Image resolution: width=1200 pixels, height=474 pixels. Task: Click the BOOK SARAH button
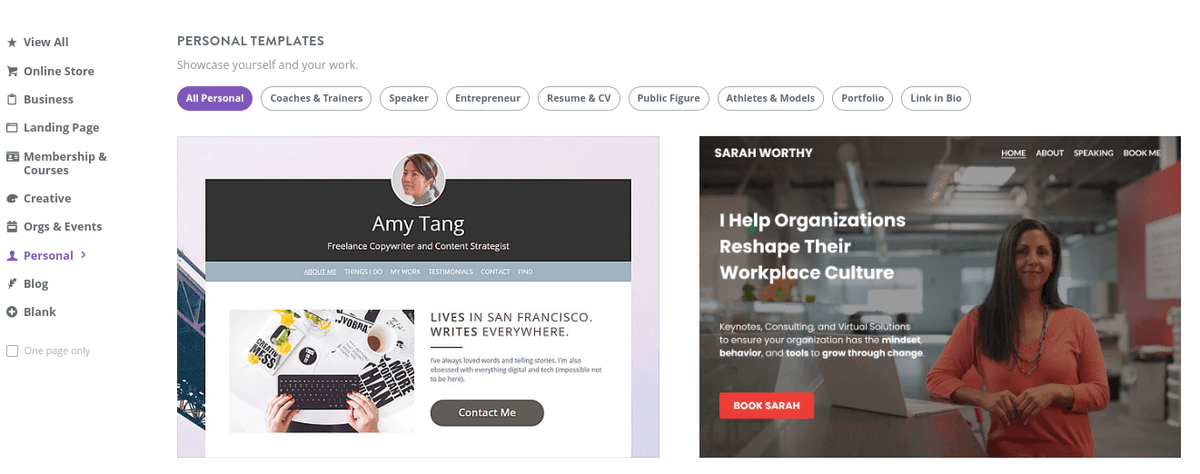click(766, 405)
